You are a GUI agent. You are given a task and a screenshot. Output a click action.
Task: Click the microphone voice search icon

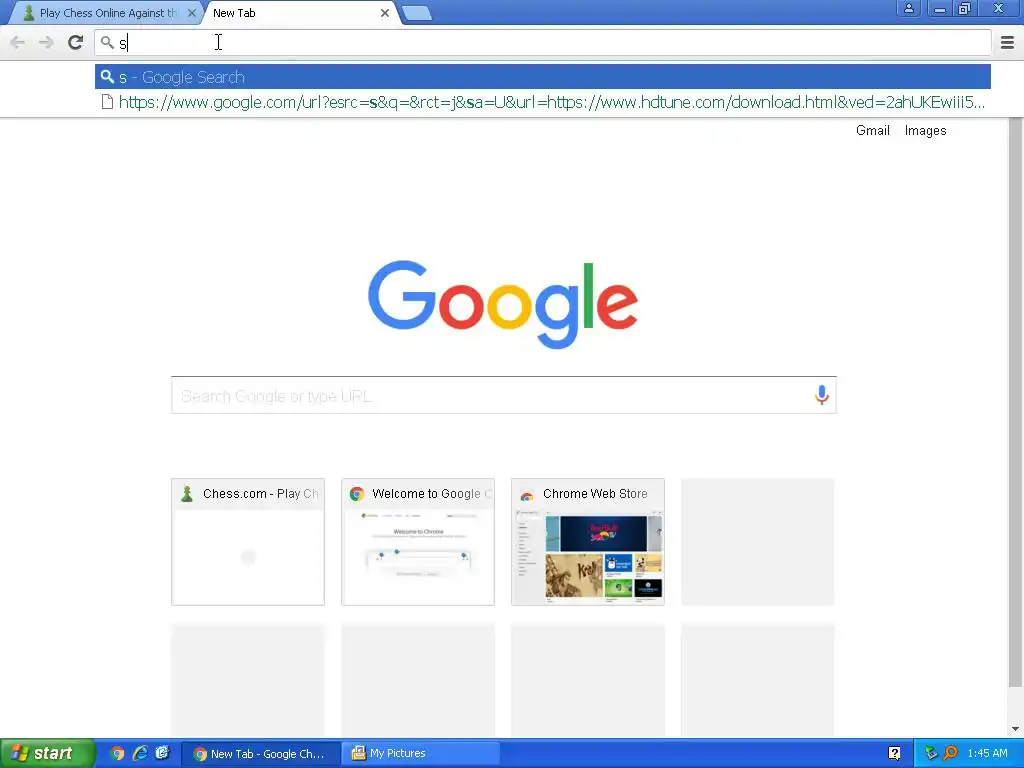(822, 394)
